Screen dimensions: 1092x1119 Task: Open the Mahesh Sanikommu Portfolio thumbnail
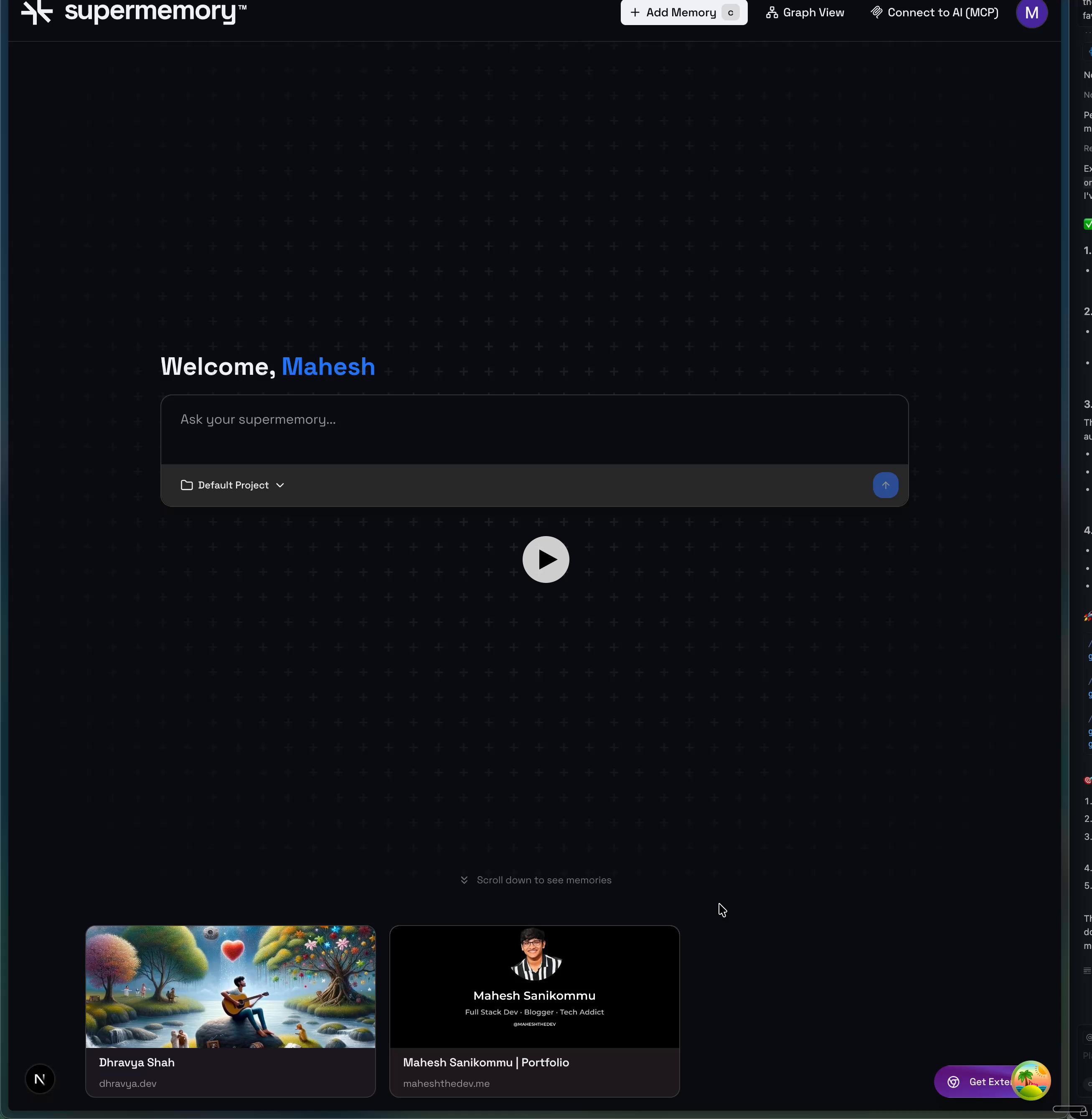coord(534,987)
